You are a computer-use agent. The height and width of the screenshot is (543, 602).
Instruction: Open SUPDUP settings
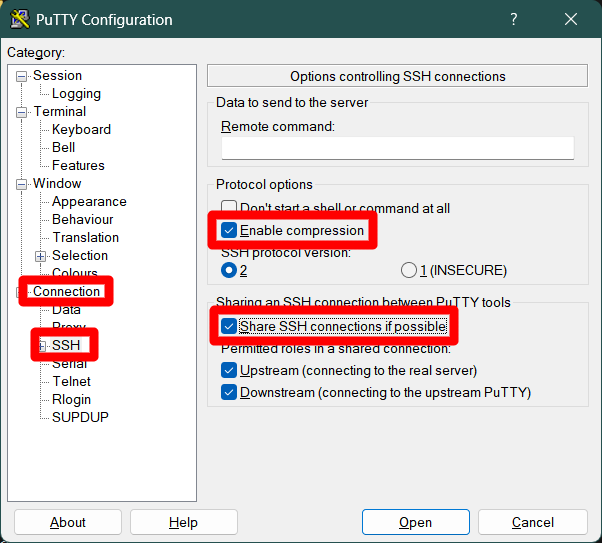(x=80, y=417)
